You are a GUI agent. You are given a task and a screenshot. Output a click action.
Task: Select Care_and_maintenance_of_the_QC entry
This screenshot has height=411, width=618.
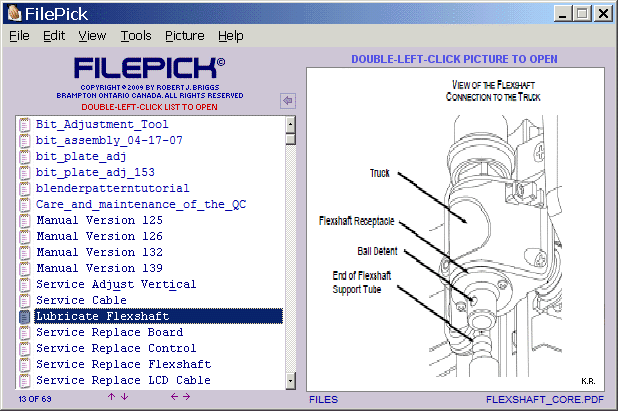coord(141,205)
